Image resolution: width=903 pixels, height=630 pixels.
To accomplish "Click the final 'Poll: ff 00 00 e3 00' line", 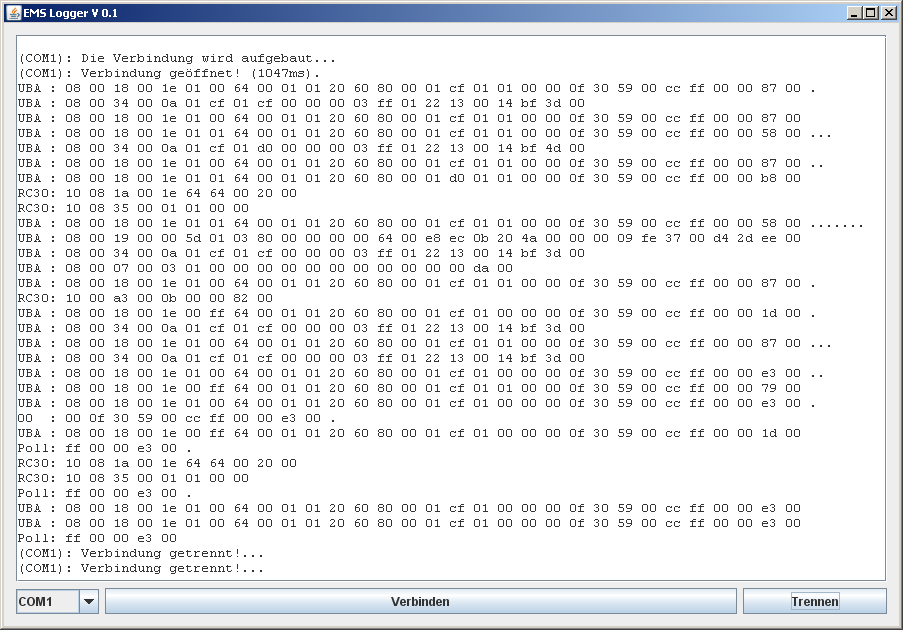I will (97, 538).
